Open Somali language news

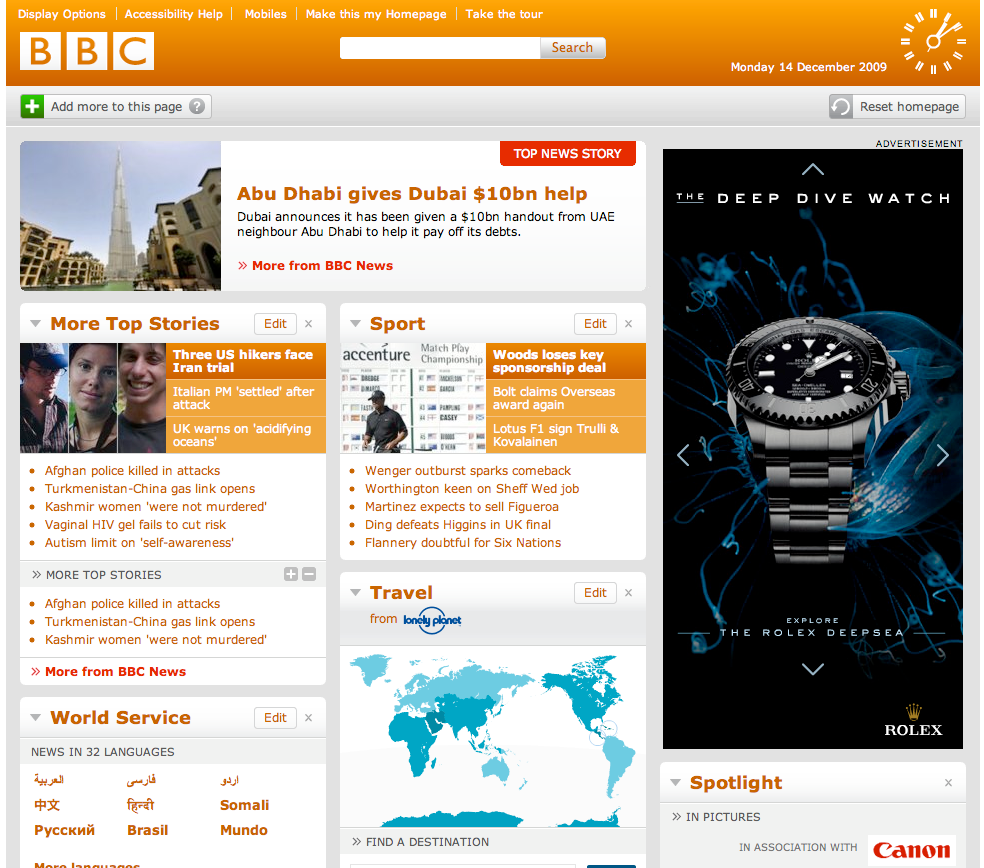pyautogui.click(x=244, y=805)
